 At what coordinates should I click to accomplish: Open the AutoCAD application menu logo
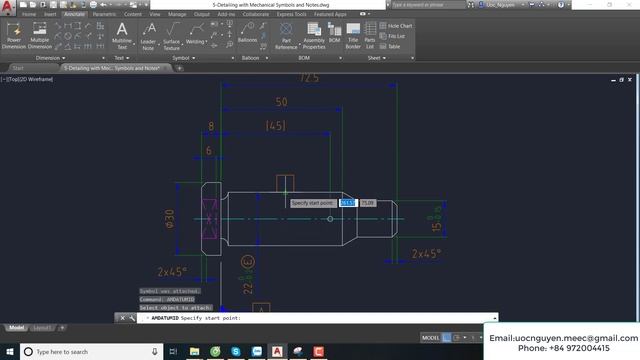pos(7,7)
